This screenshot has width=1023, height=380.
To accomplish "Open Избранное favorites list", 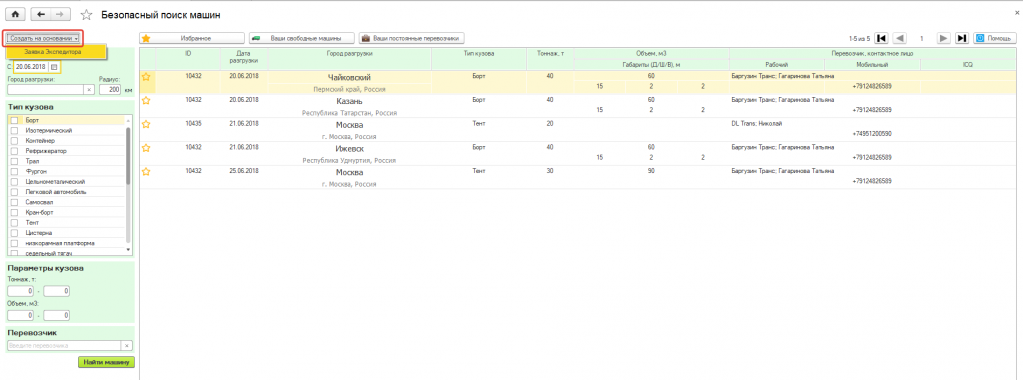I will pos(192,39).
